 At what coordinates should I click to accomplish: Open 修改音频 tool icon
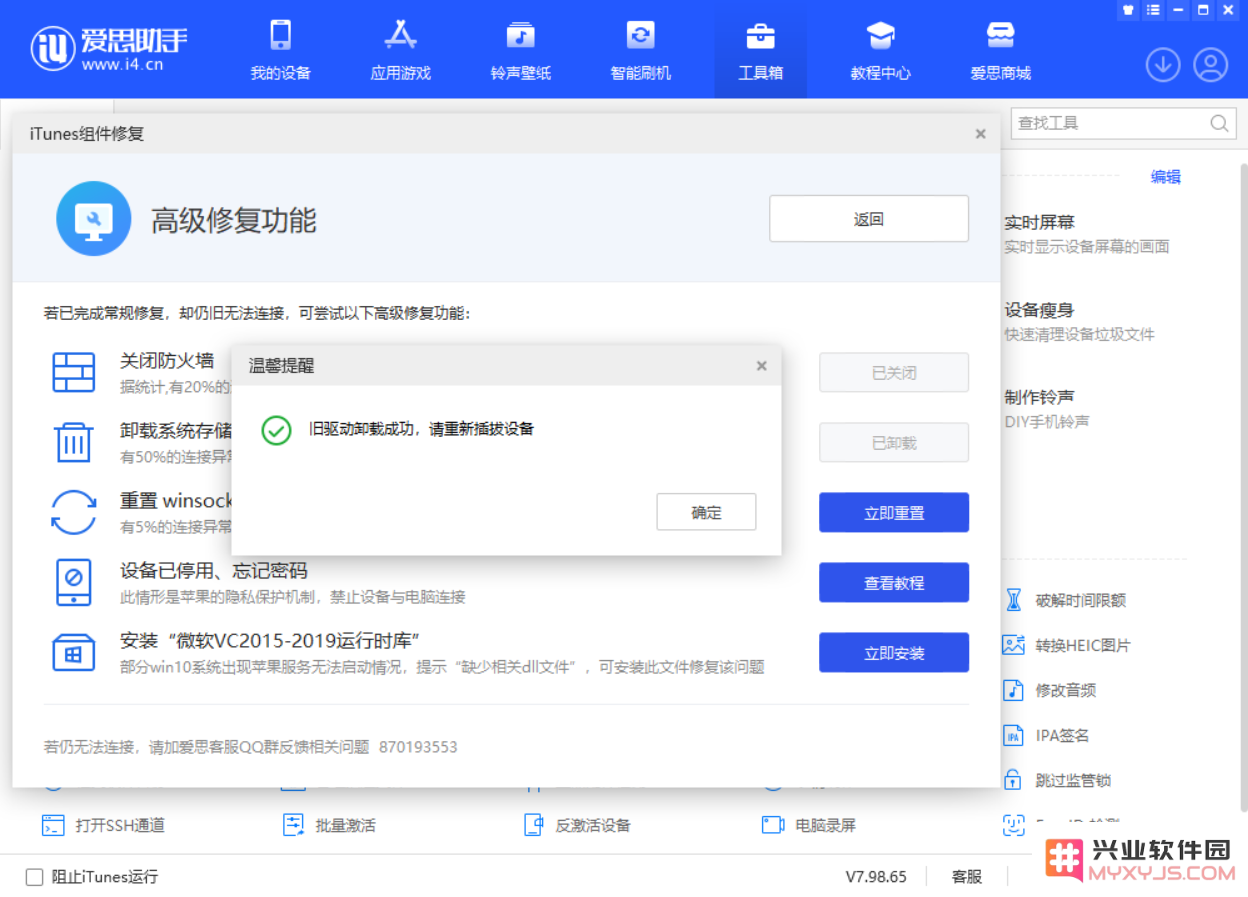point(1014,690)
